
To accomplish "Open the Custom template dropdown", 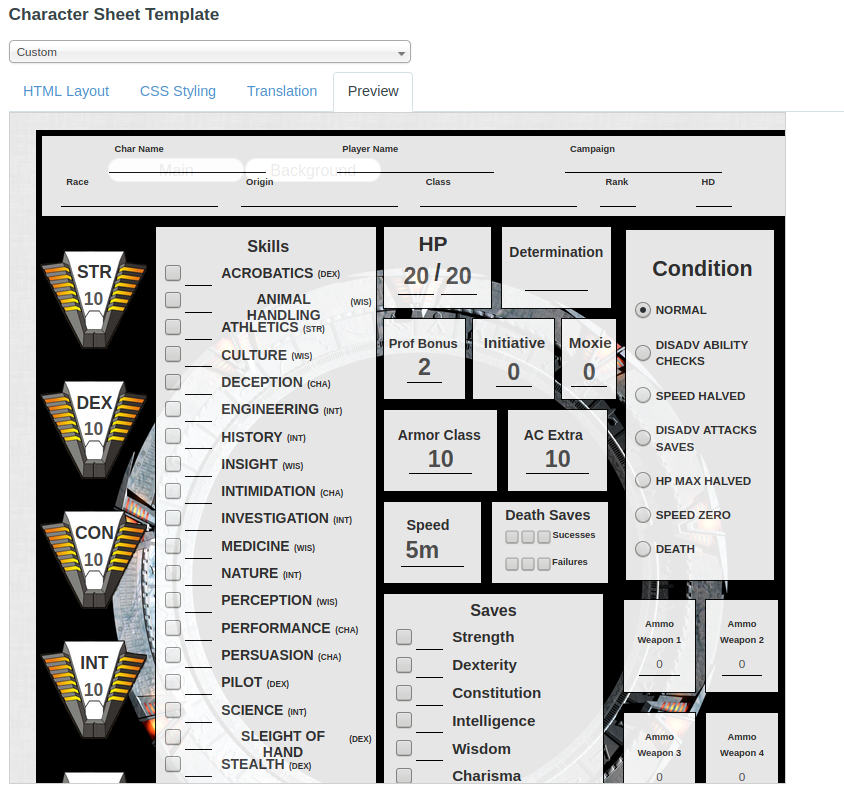I will click(210, 52).
